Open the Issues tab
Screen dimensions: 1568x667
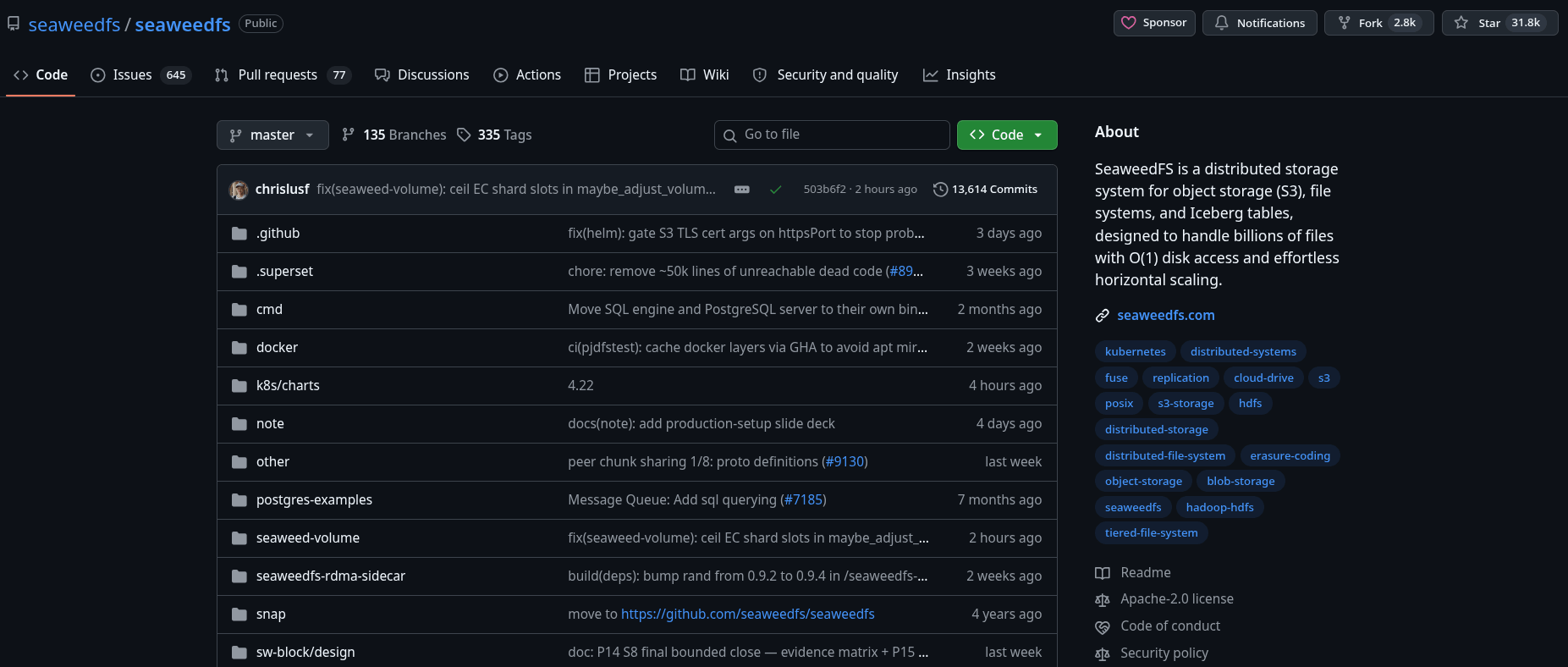(140, 74)
